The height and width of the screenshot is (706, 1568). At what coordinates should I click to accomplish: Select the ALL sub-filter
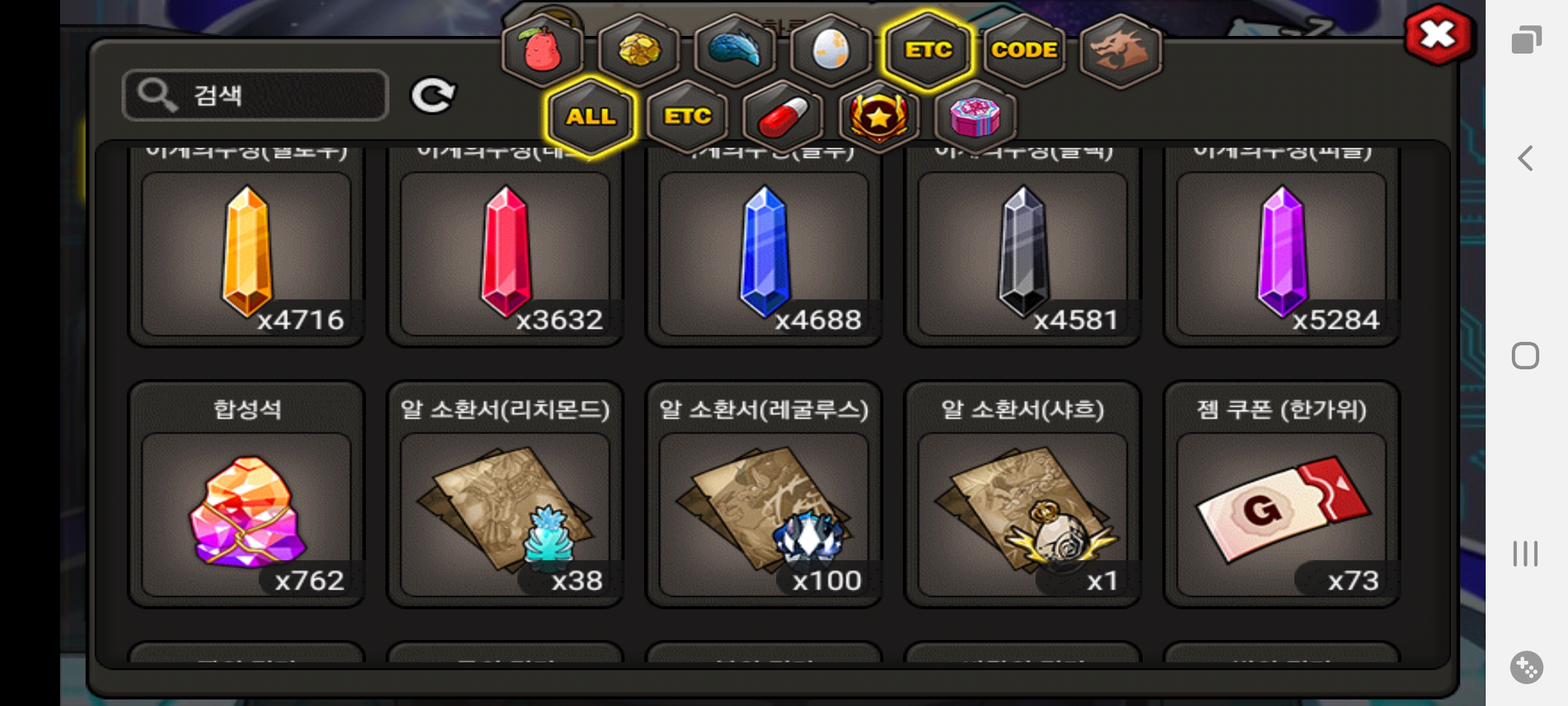(591, 116)
